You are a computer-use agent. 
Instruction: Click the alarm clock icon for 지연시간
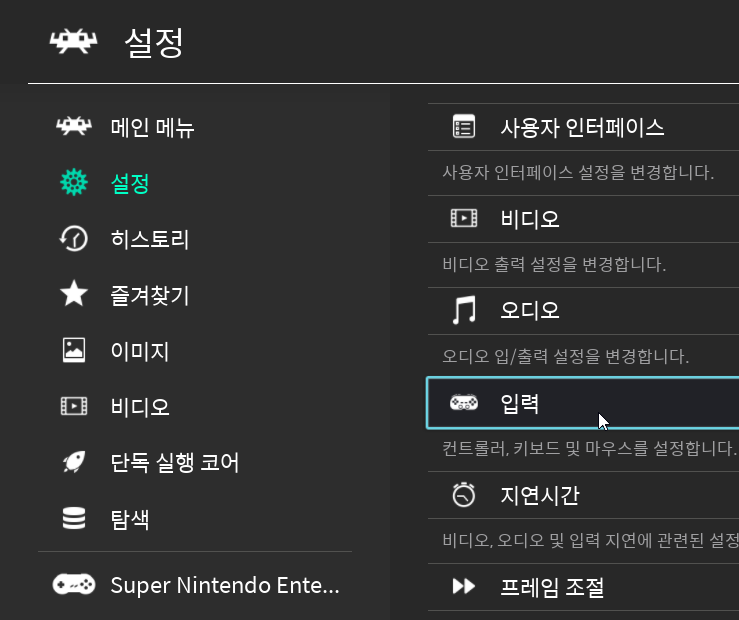(x=464, y=495)
